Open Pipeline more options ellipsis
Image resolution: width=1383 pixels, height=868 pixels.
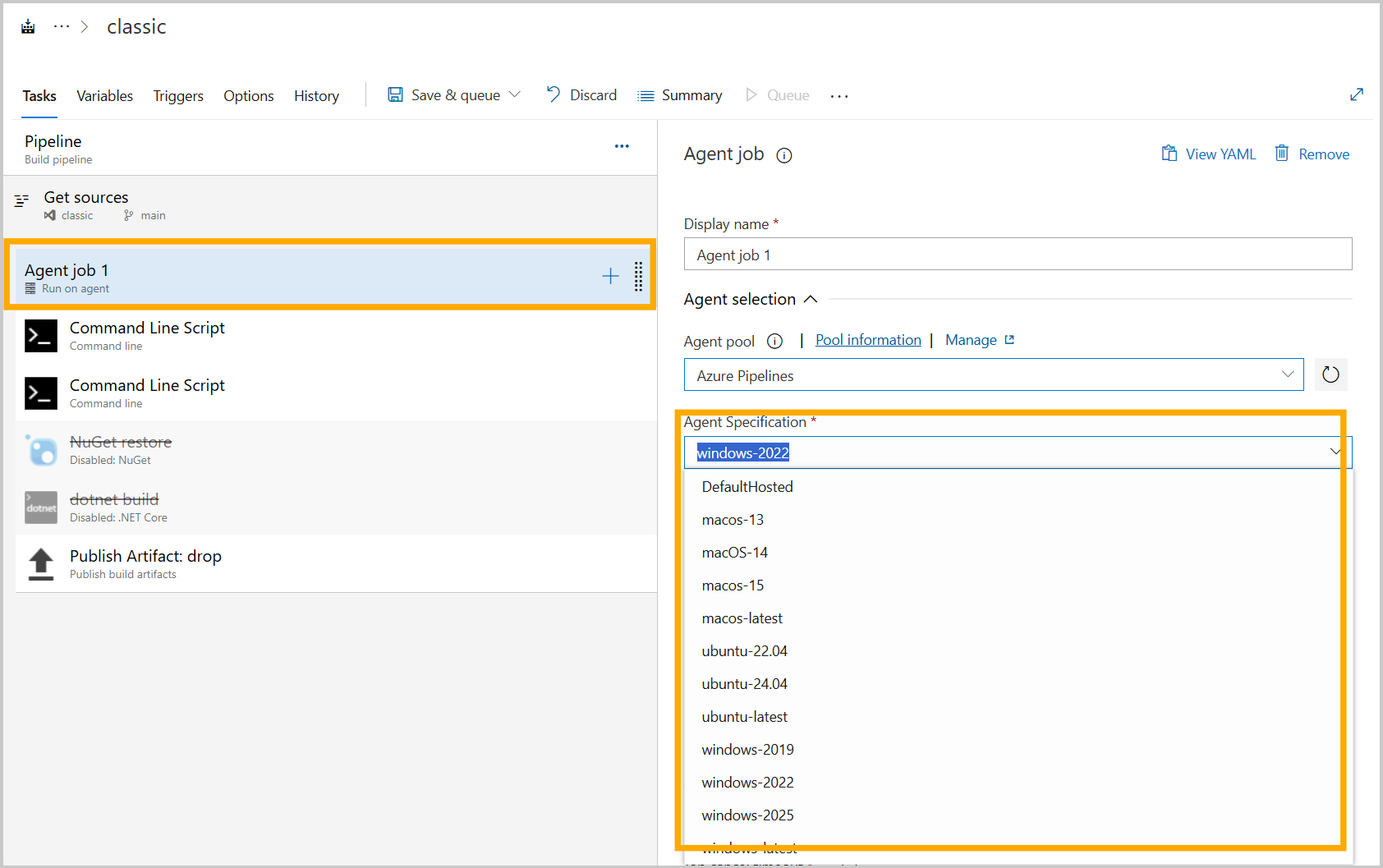(622, 146)
